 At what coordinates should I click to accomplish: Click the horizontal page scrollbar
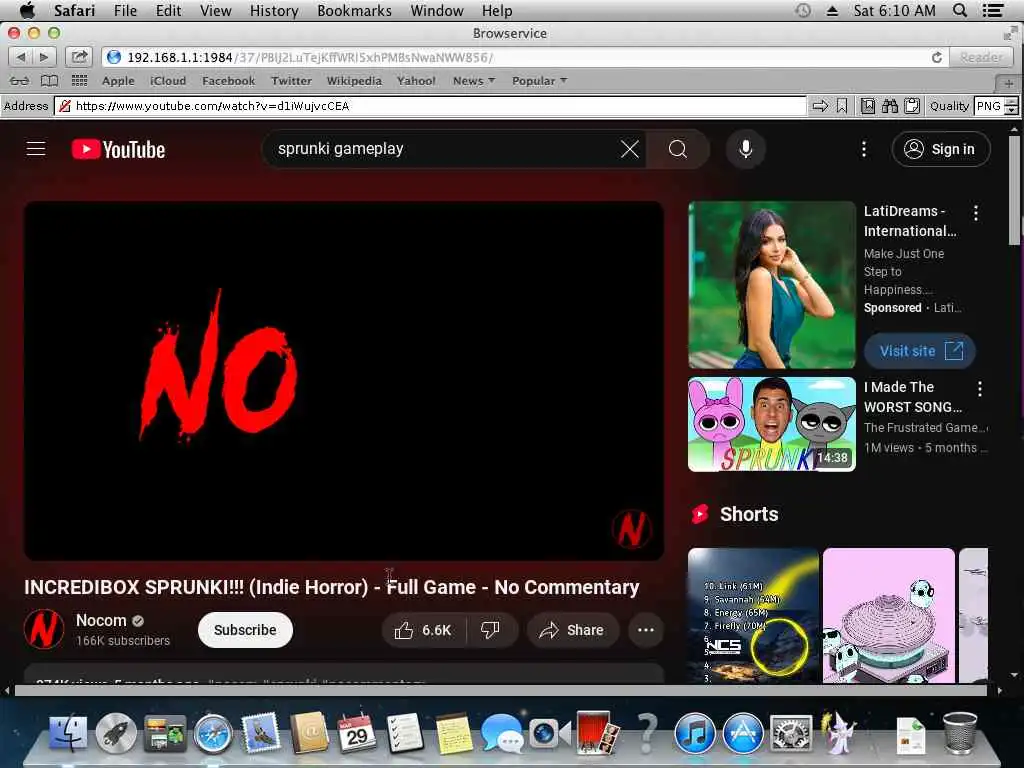tap(501, 690)
